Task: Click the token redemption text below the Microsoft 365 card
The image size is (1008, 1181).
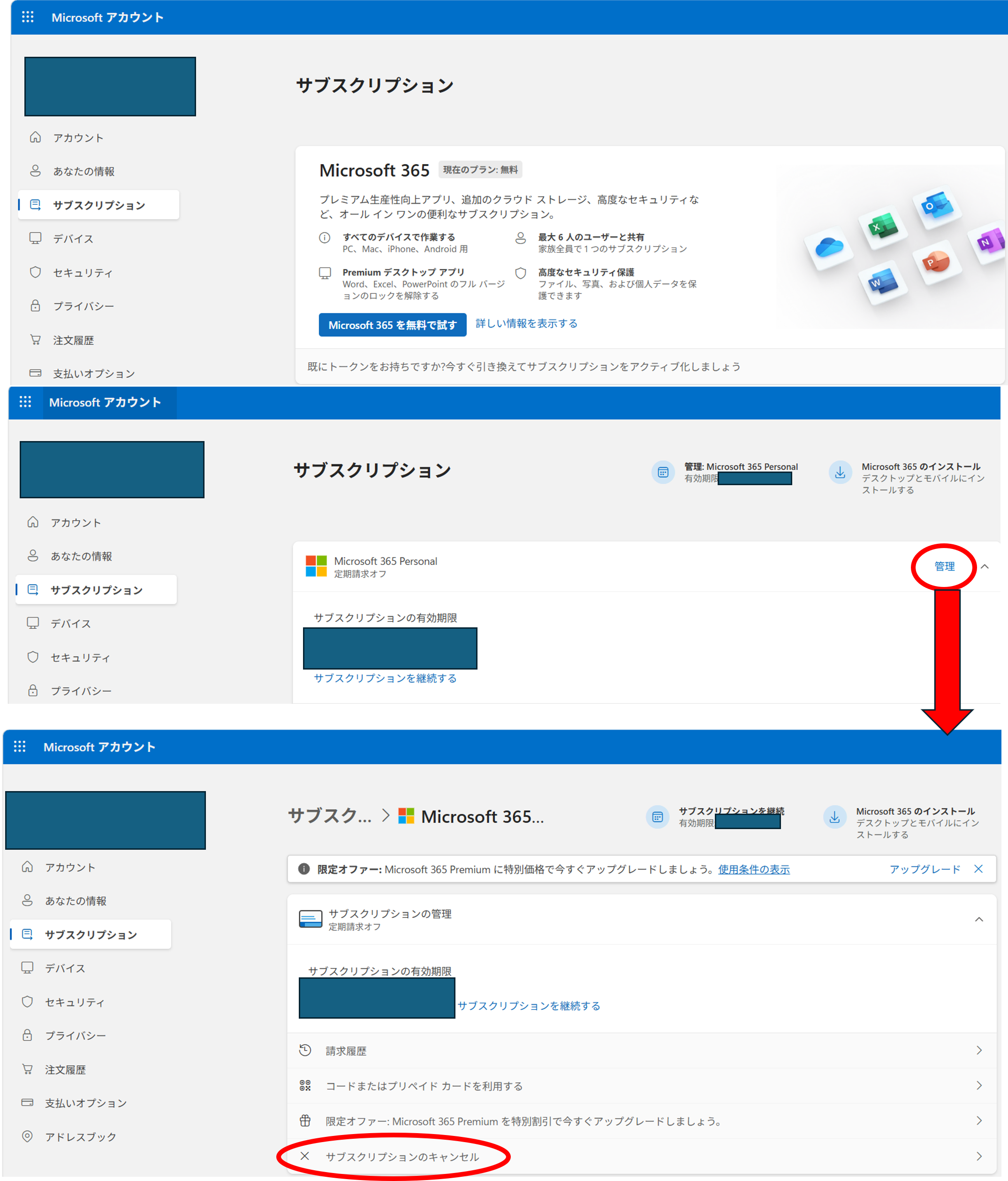Action: pyautogui.click(x=524, y=366)
